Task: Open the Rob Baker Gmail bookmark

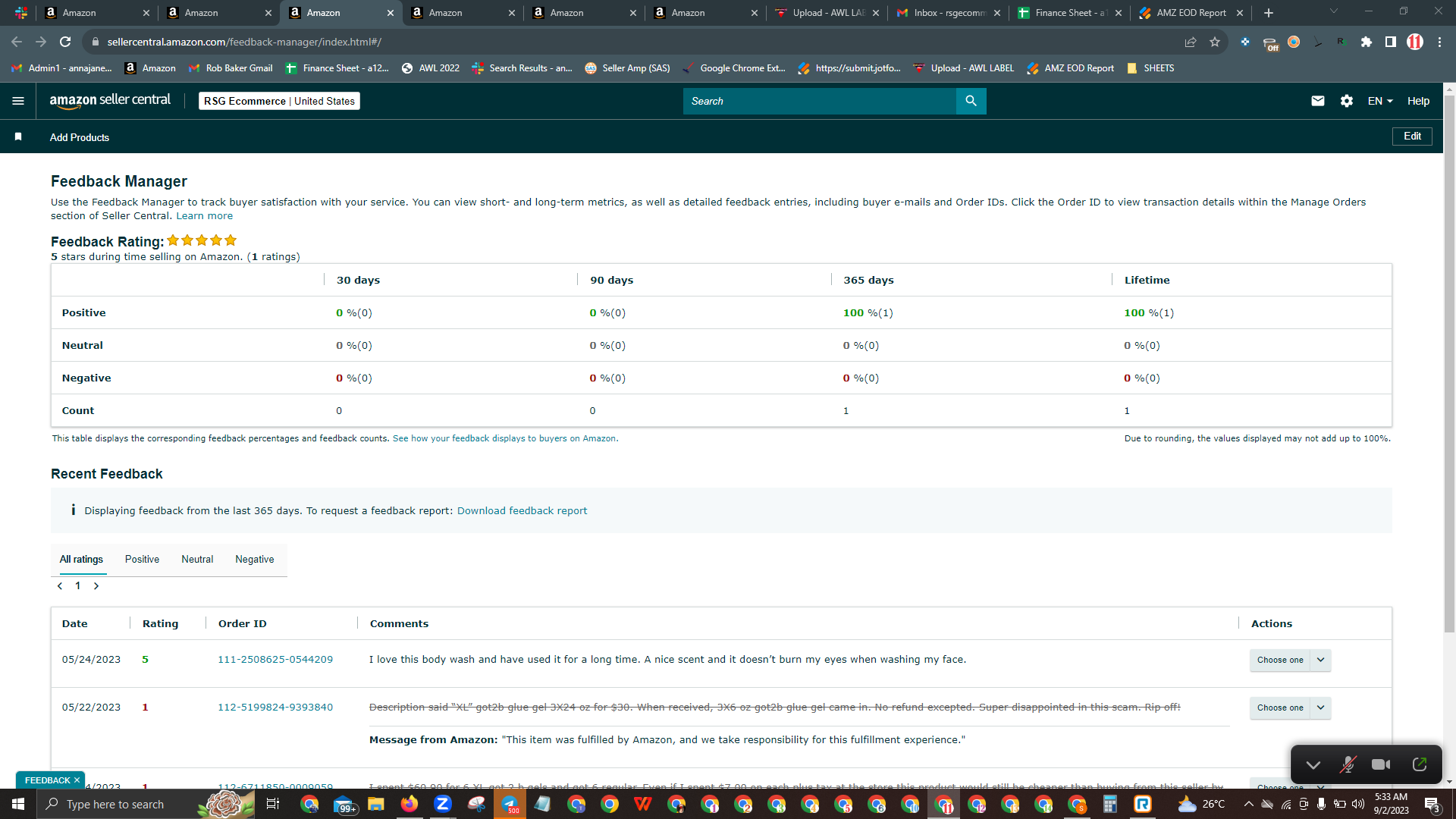Action: coord(231,68)
